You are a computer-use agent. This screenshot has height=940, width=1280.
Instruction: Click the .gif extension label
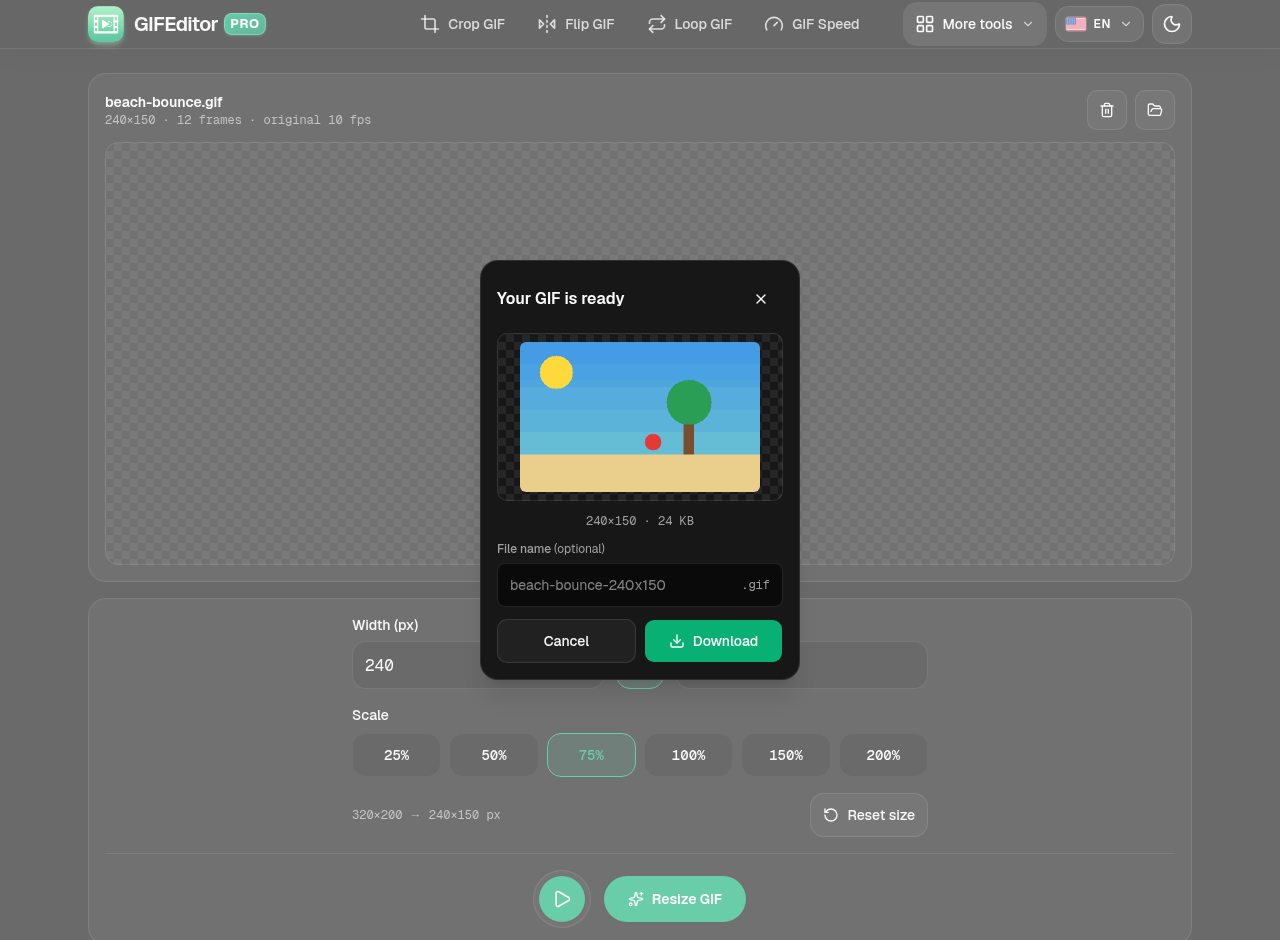pos(756,585)
